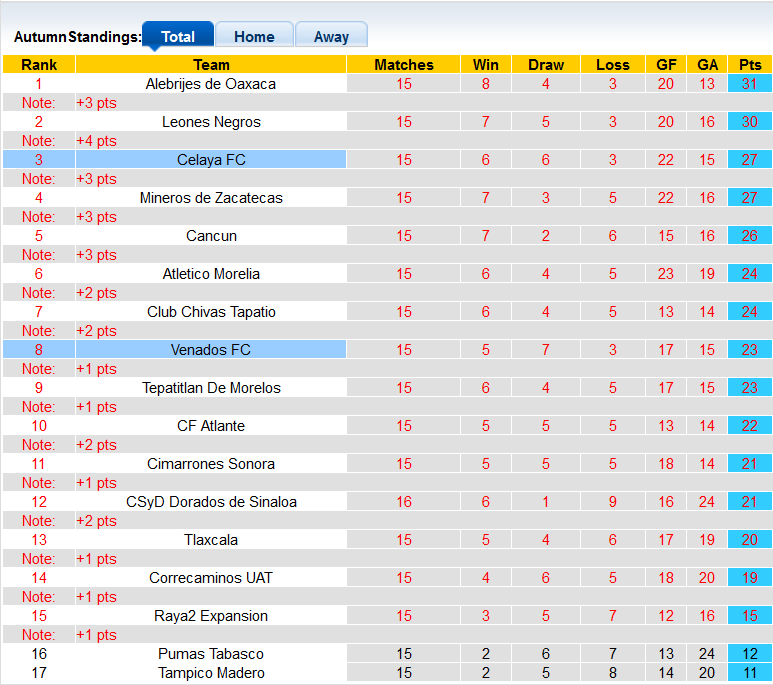Click the CF Atlante team link

coord(211,426)
